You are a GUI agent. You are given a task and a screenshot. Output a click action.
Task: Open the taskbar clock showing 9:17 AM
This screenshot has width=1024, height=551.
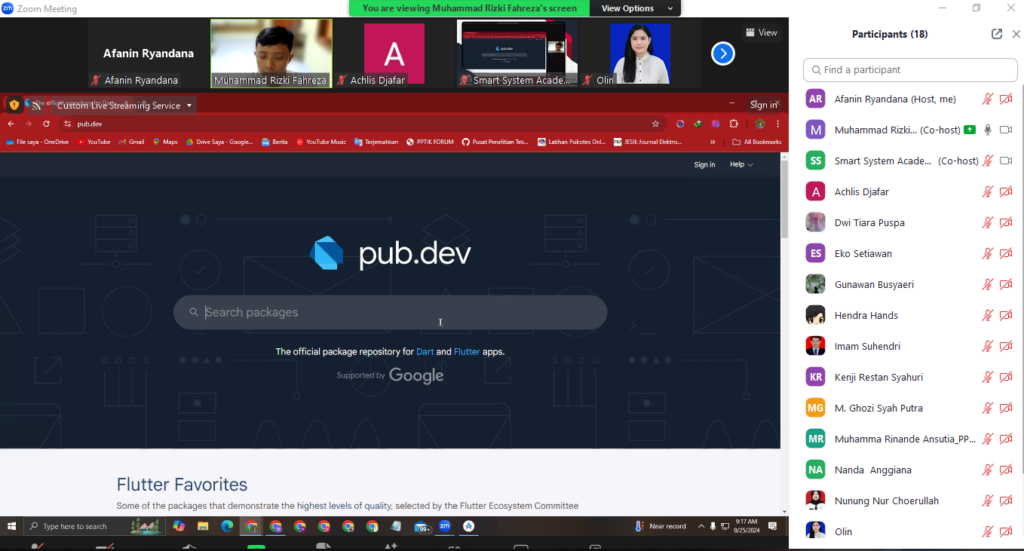[x=746, y=526]
